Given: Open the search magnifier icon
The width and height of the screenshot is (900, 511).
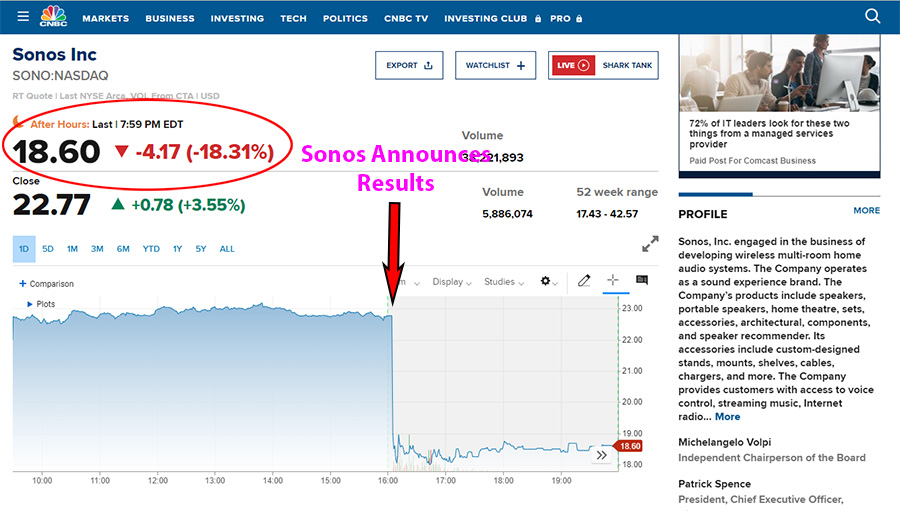Looking at the screenshot, I should (872, 16).
